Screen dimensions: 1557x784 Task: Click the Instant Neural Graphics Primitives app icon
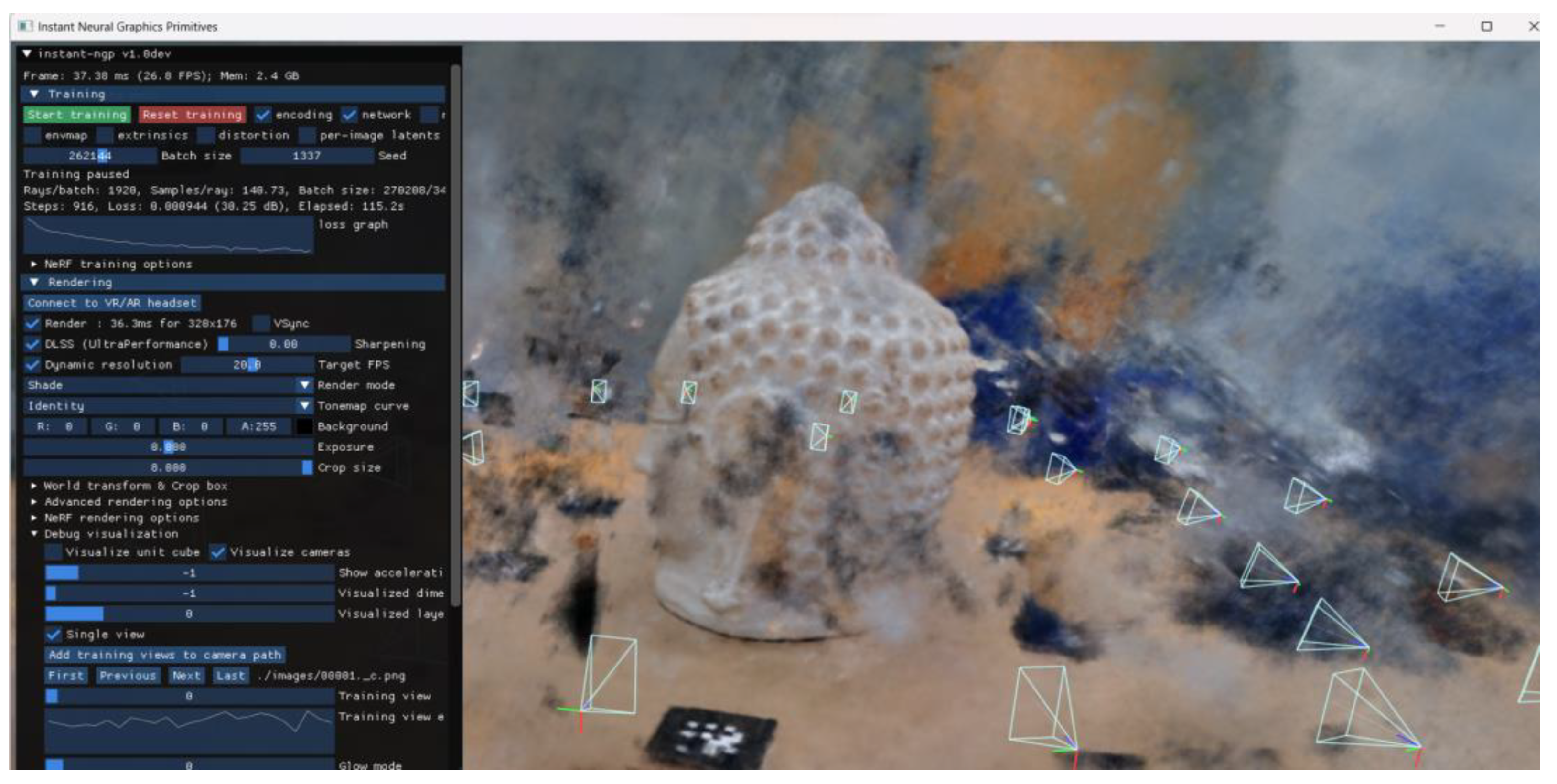(25, 26)
